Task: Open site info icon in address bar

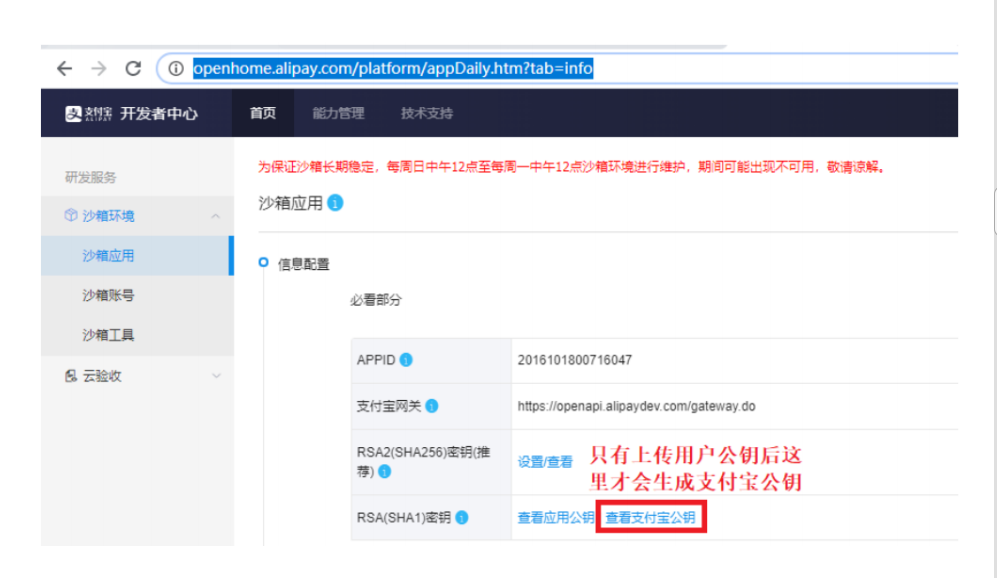Action: 175,68
